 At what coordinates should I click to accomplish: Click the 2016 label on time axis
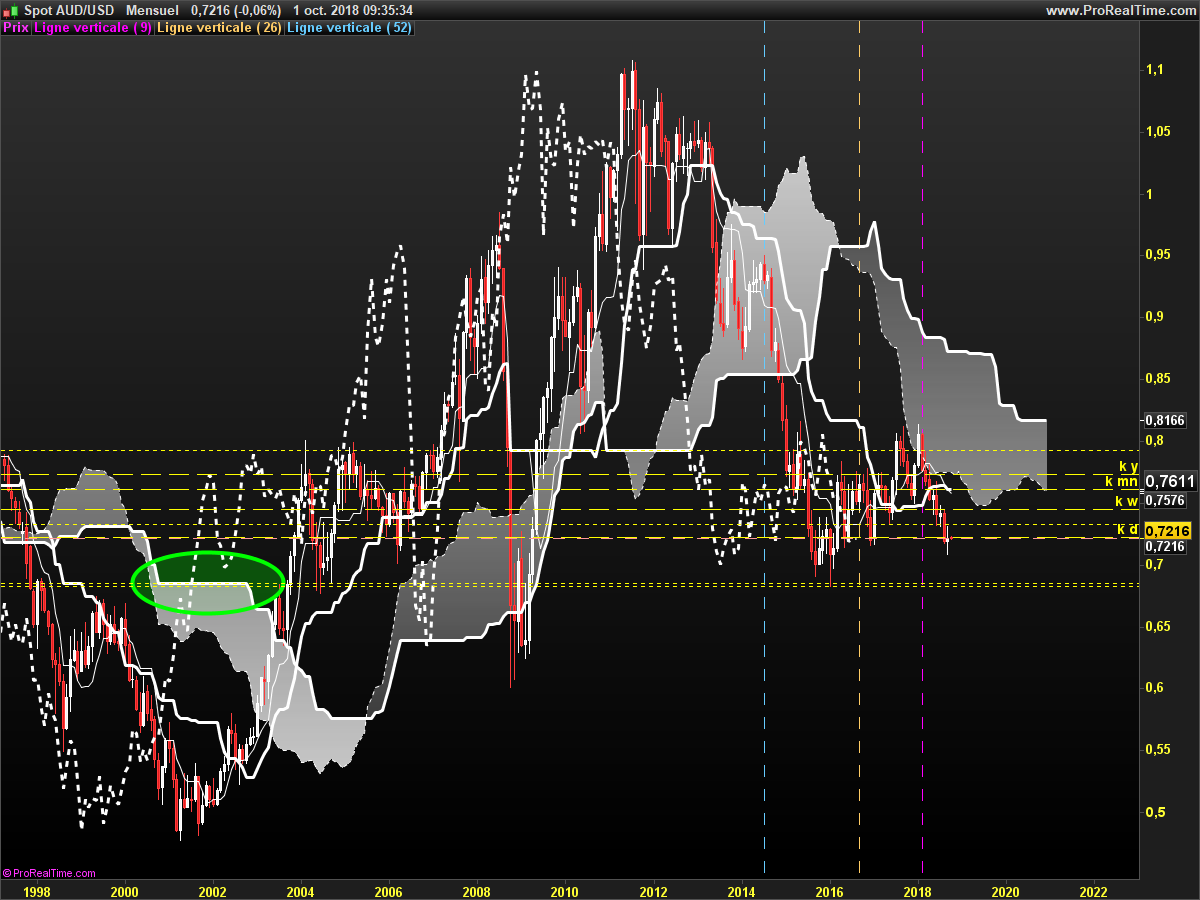[829, 890]
